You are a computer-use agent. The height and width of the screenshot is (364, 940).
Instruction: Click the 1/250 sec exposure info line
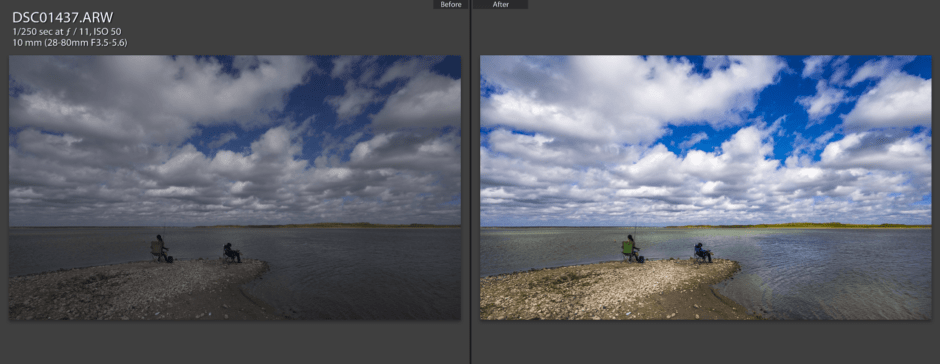click(68, 31)
